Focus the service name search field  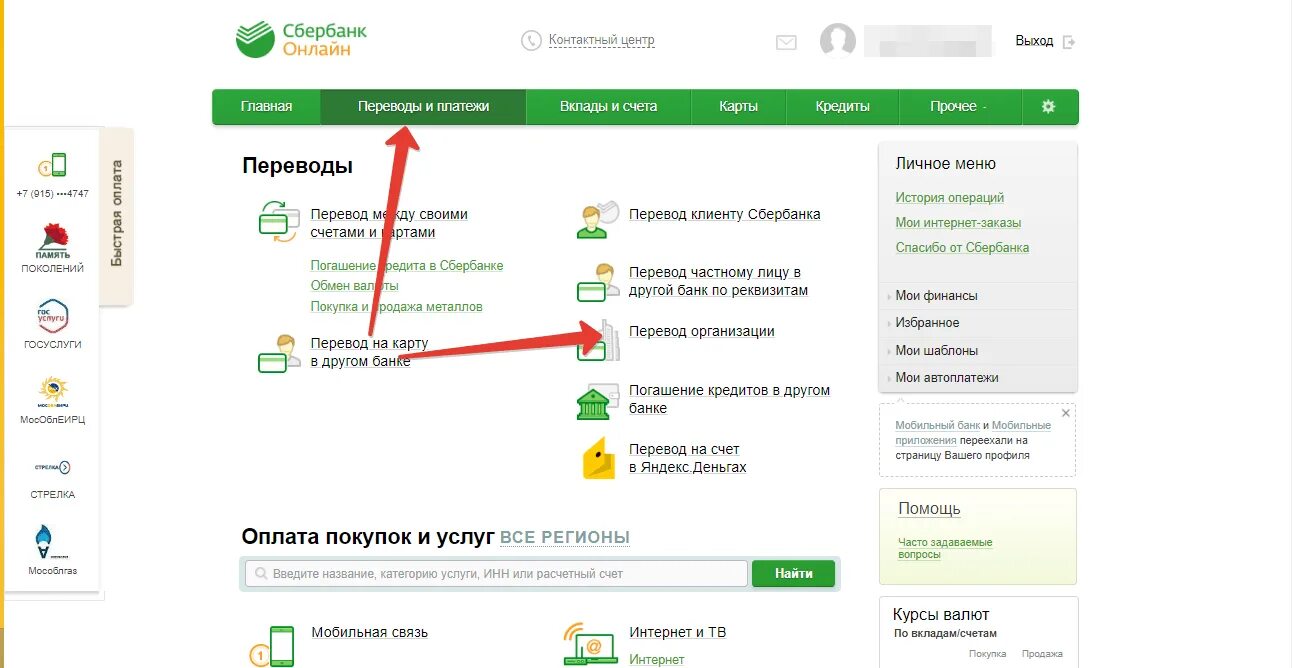pos(496,574)
